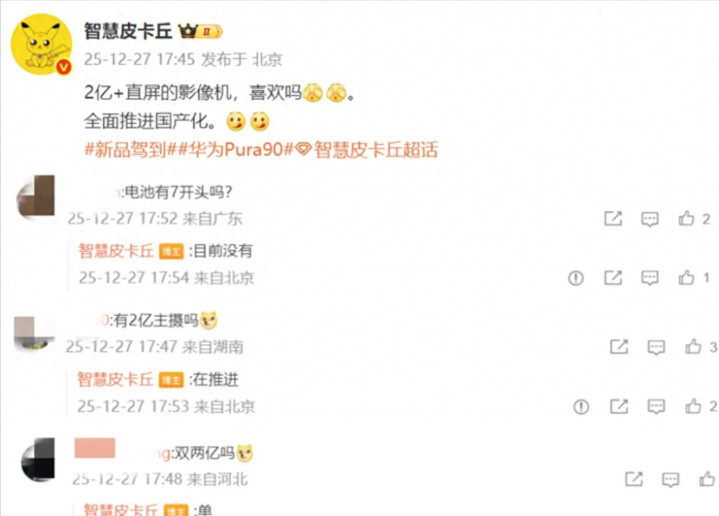
Task: Report the reply 在推进
Action: 581,407
